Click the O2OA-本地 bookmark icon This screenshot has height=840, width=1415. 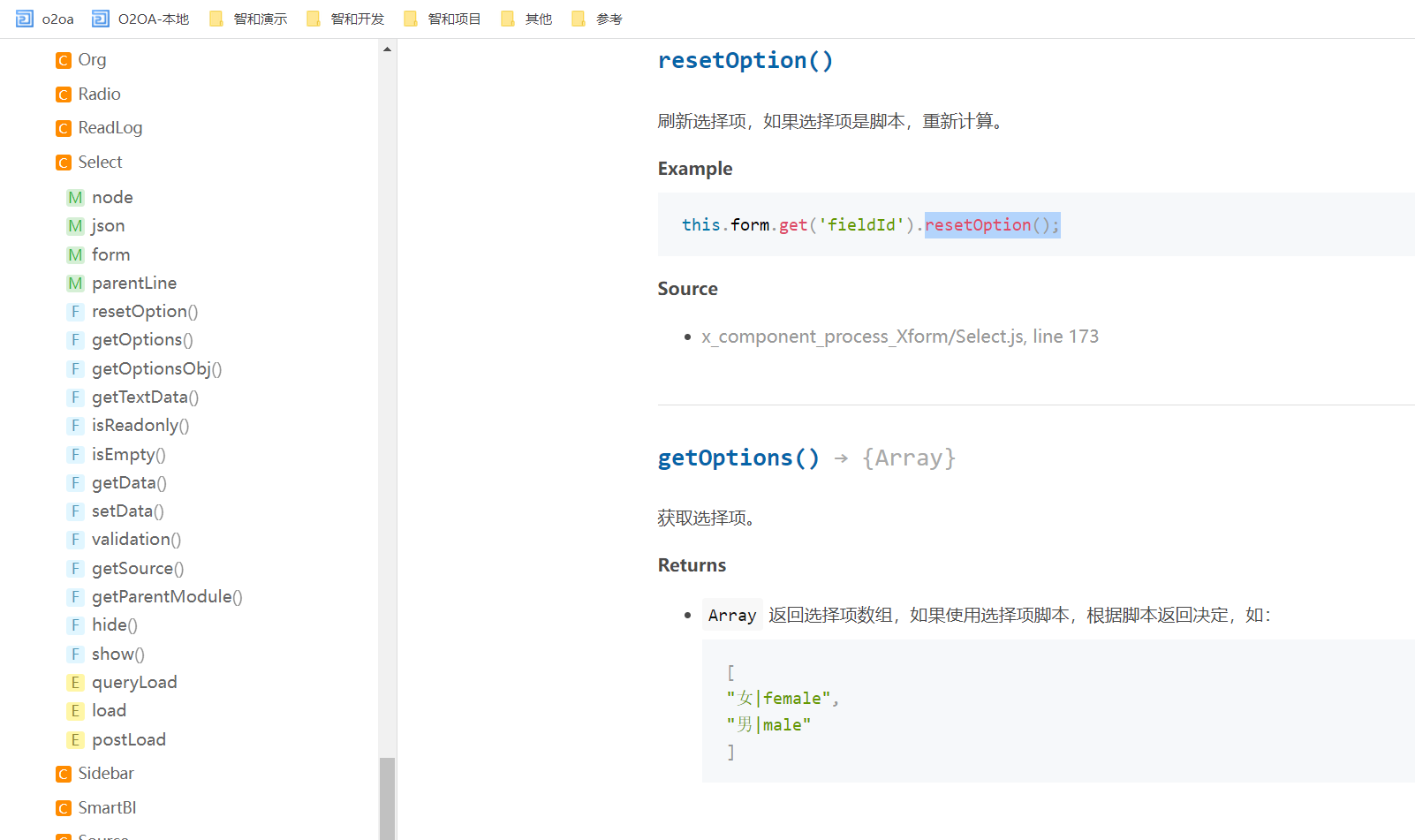click(x=99, y=18)
